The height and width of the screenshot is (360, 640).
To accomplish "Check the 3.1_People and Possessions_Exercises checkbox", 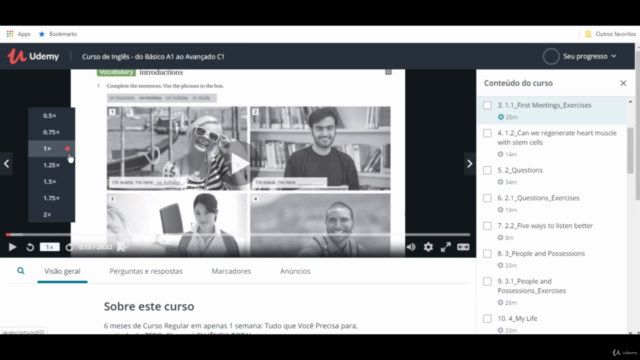I will (487, 281).
